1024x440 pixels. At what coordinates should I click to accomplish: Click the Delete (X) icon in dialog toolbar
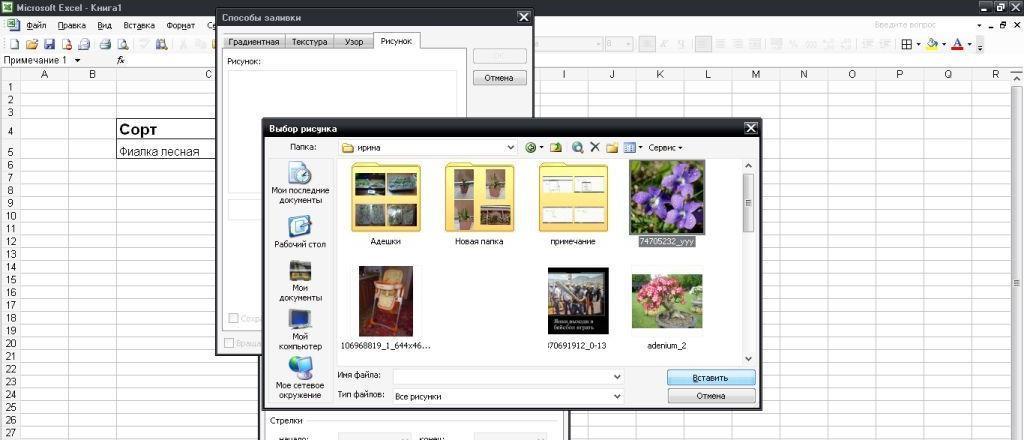pos(595,147)
